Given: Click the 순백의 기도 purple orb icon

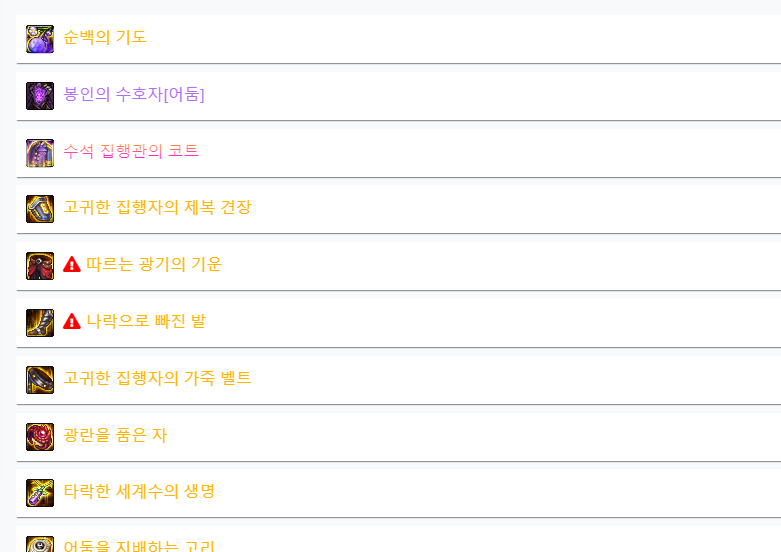Looking at the screenshot, I should pos(40,39).
